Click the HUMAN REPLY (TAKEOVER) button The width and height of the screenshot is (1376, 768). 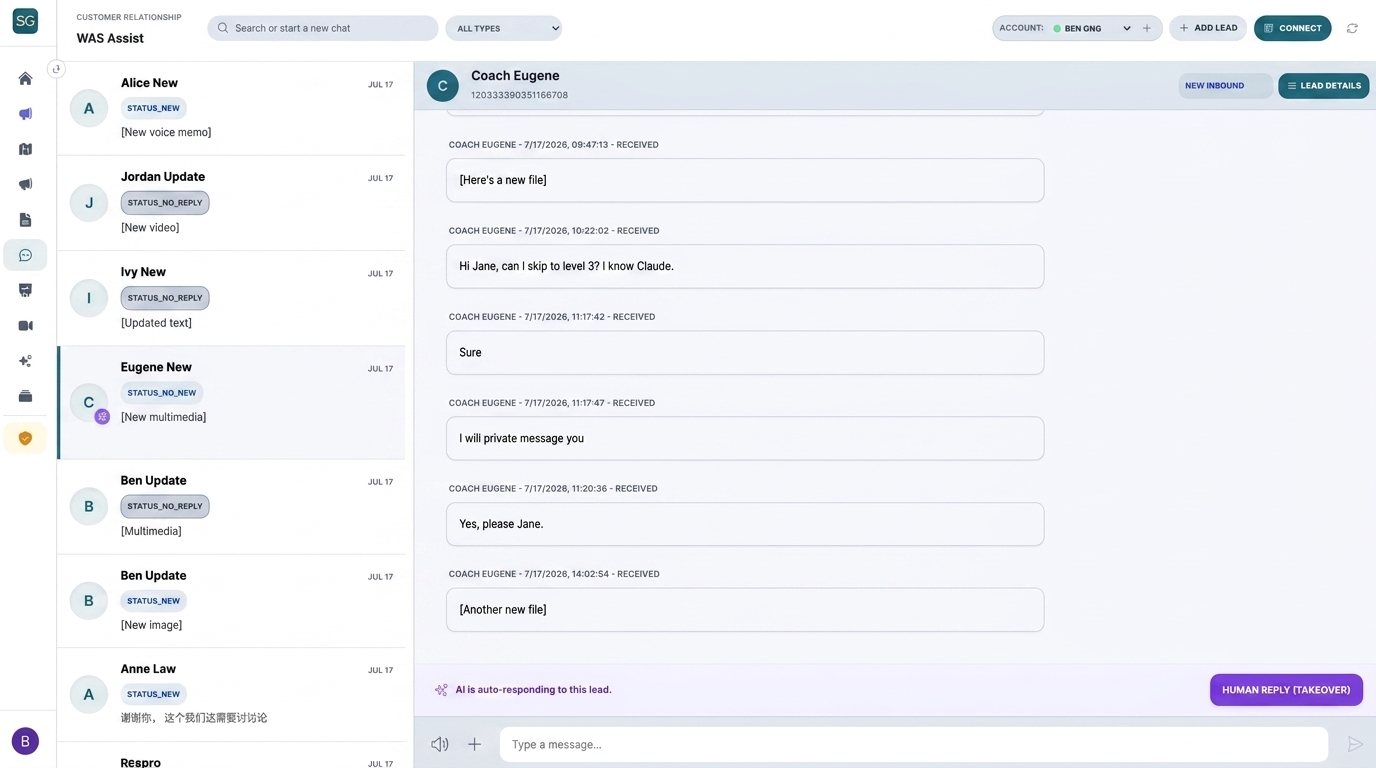(1286, 690)
